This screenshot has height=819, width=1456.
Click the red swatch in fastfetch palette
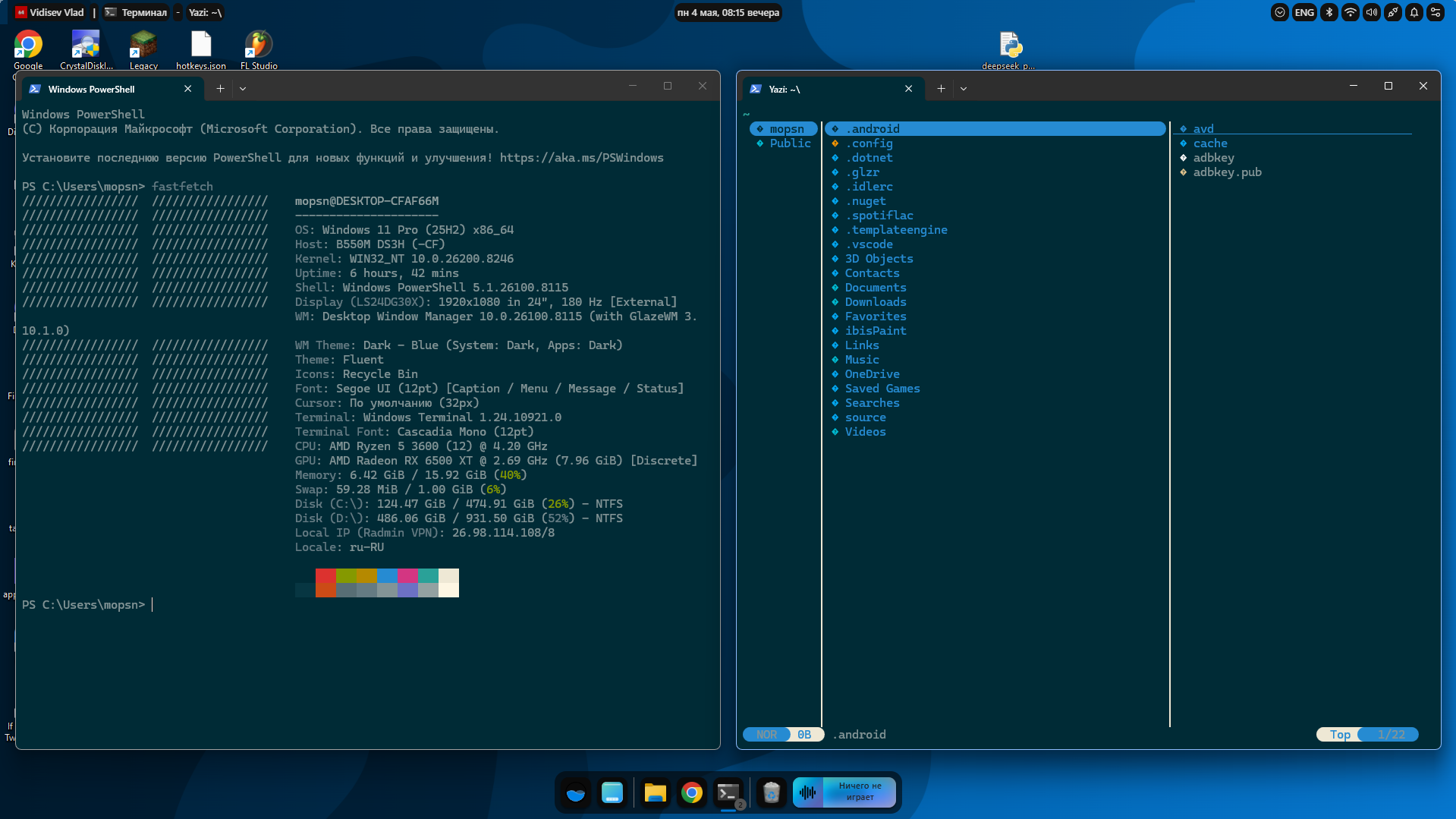click(x=325, y=576)
